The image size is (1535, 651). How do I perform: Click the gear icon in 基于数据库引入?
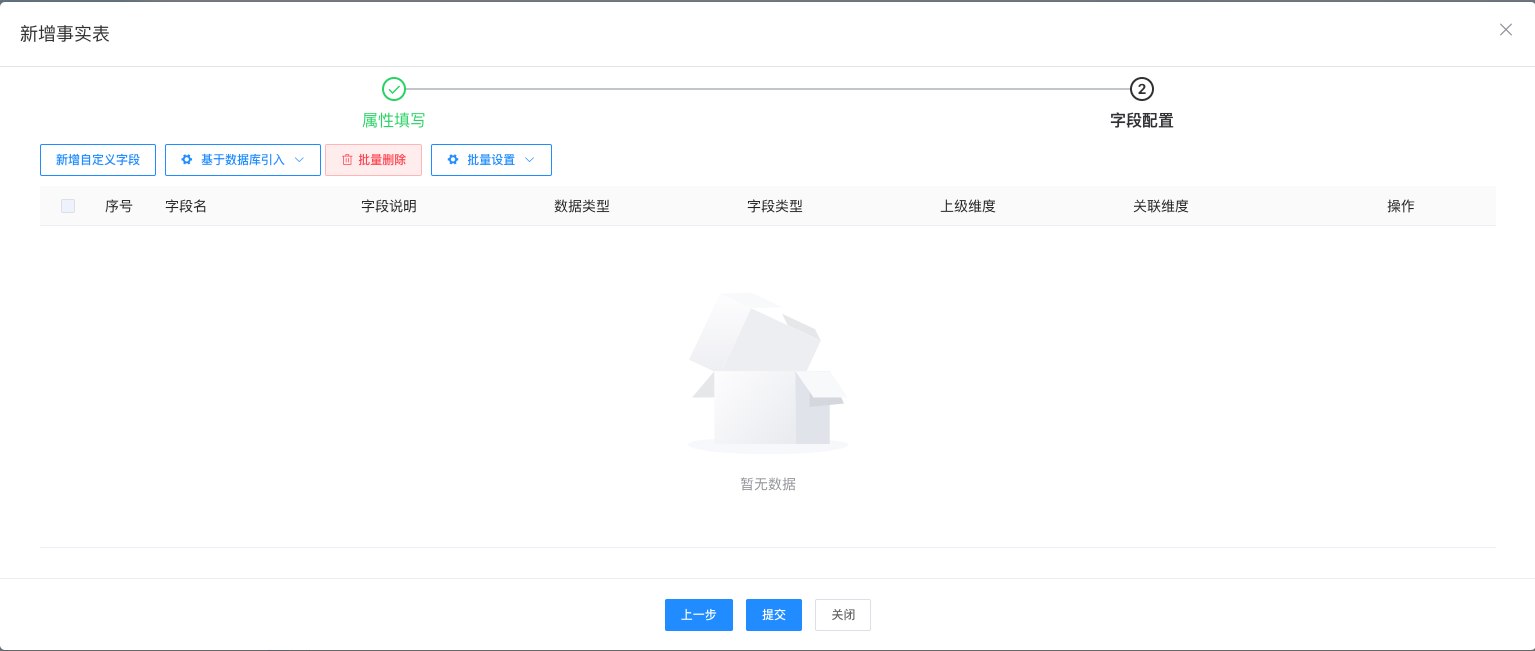click(186, 160)
